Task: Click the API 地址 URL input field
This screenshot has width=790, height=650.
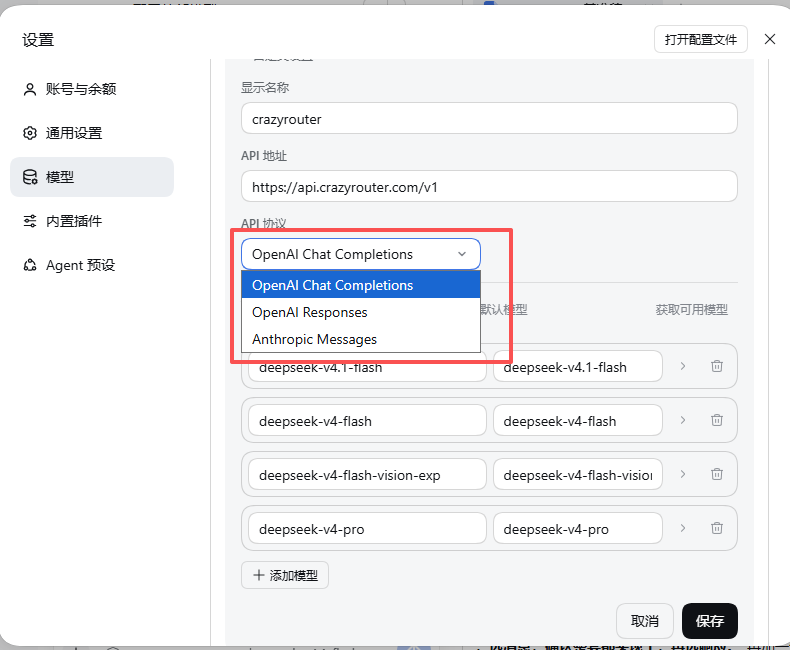Action: click(x=489, y=186)
